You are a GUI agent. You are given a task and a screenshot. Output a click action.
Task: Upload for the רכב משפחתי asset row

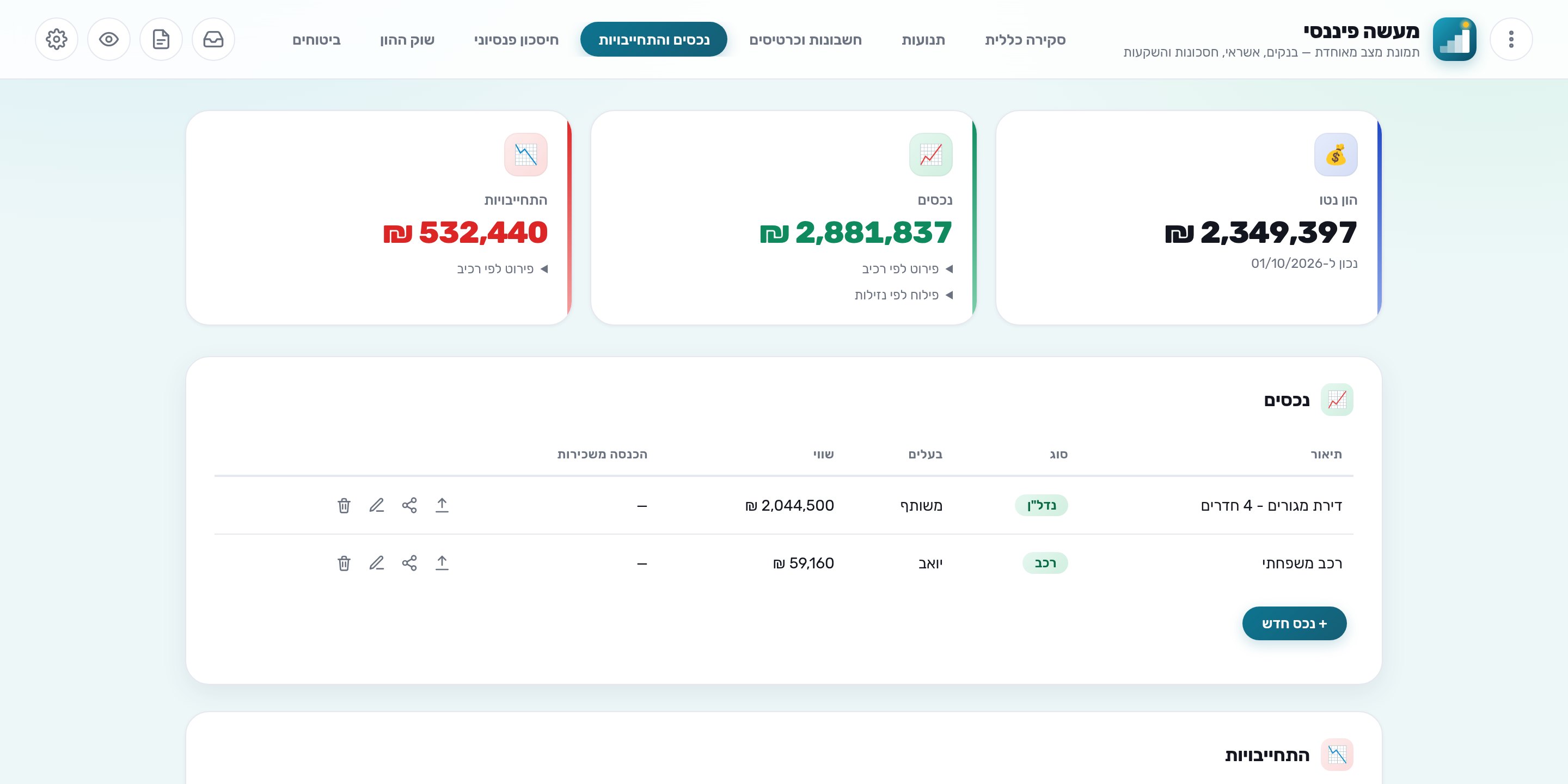(x=443, y=563)
